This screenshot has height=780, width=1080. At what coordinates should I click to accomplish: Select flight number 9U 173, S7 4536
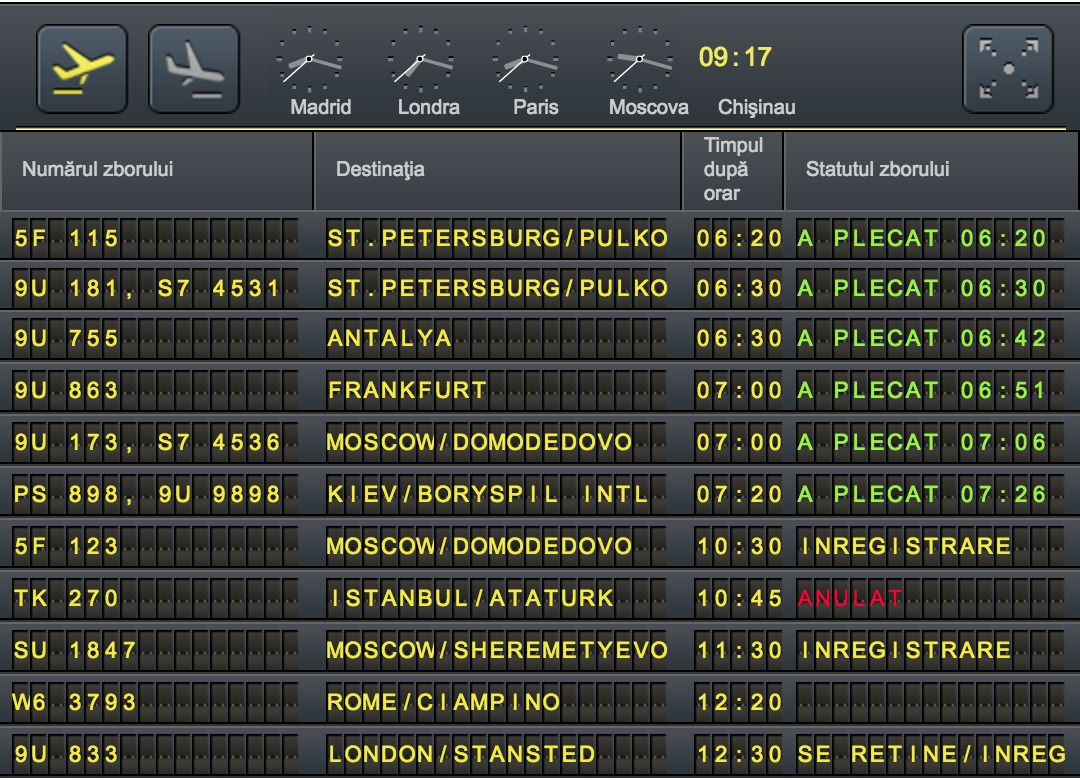147,442
